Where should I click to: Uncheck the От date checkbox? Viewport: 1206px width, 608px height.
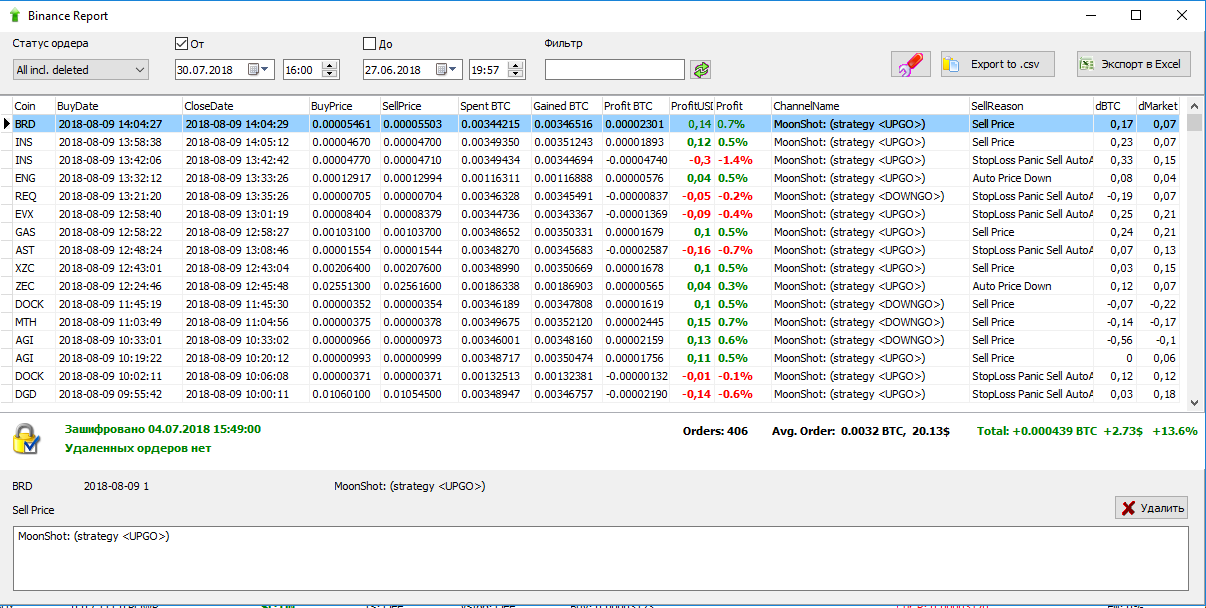pos(182,44)
